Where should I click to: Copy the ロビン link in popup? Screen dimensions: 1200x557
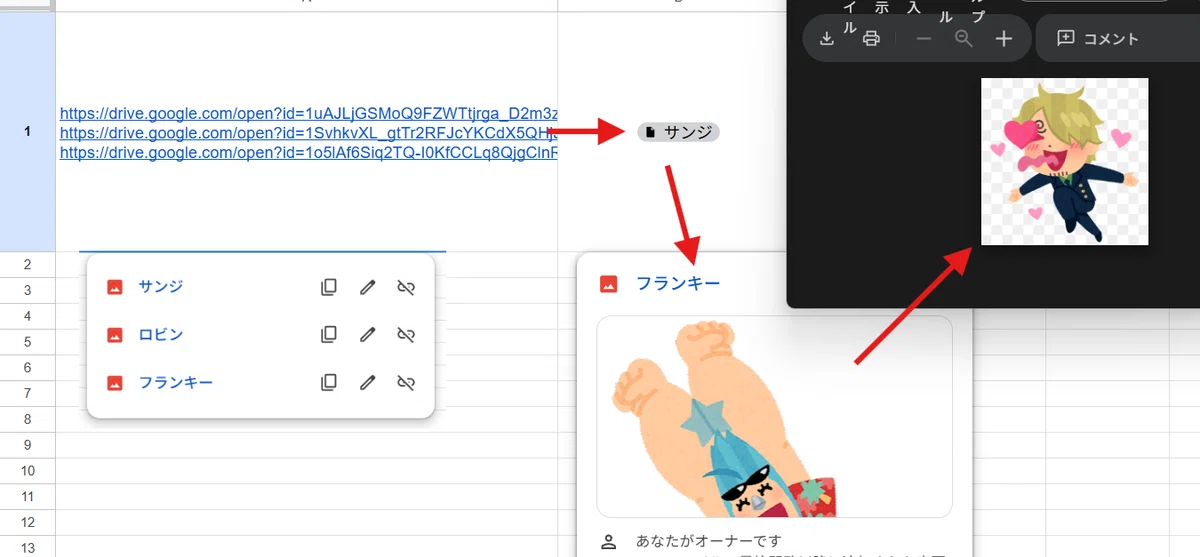(329, 335)
